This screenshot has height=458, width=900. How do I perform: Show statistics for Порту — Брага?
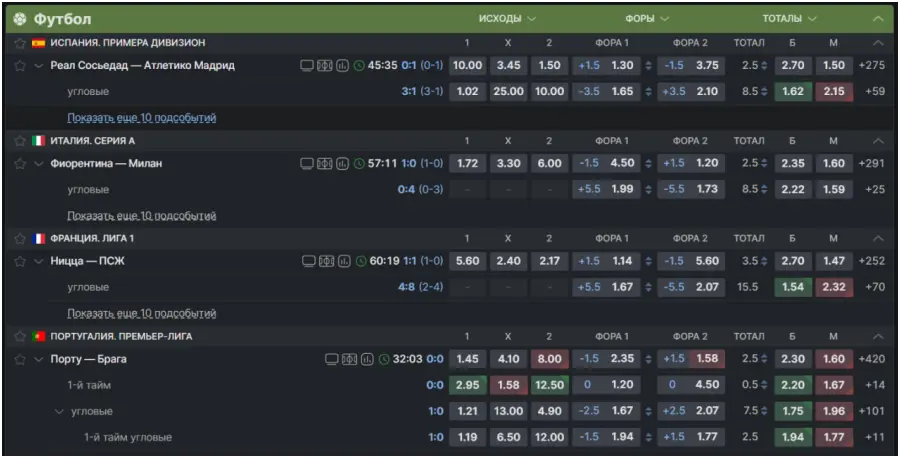tap(367, 359)
